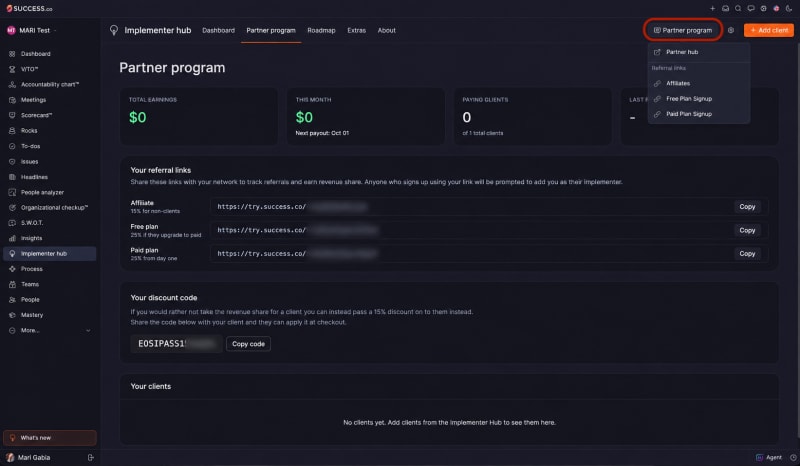Open the chat bubble icon in top bar
800x466 pixels.
[x=751, y=8]
